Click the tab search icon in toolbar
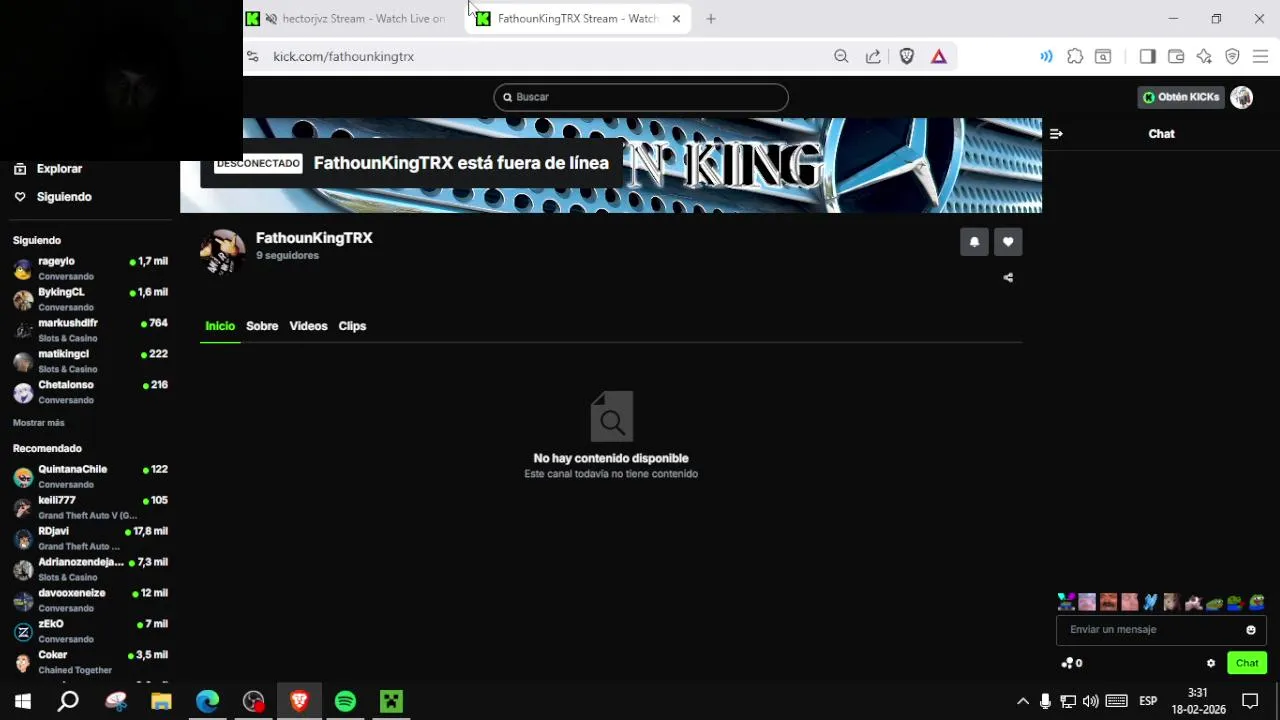Viewport: 1280px width, 720px height. coord(1103,56)
